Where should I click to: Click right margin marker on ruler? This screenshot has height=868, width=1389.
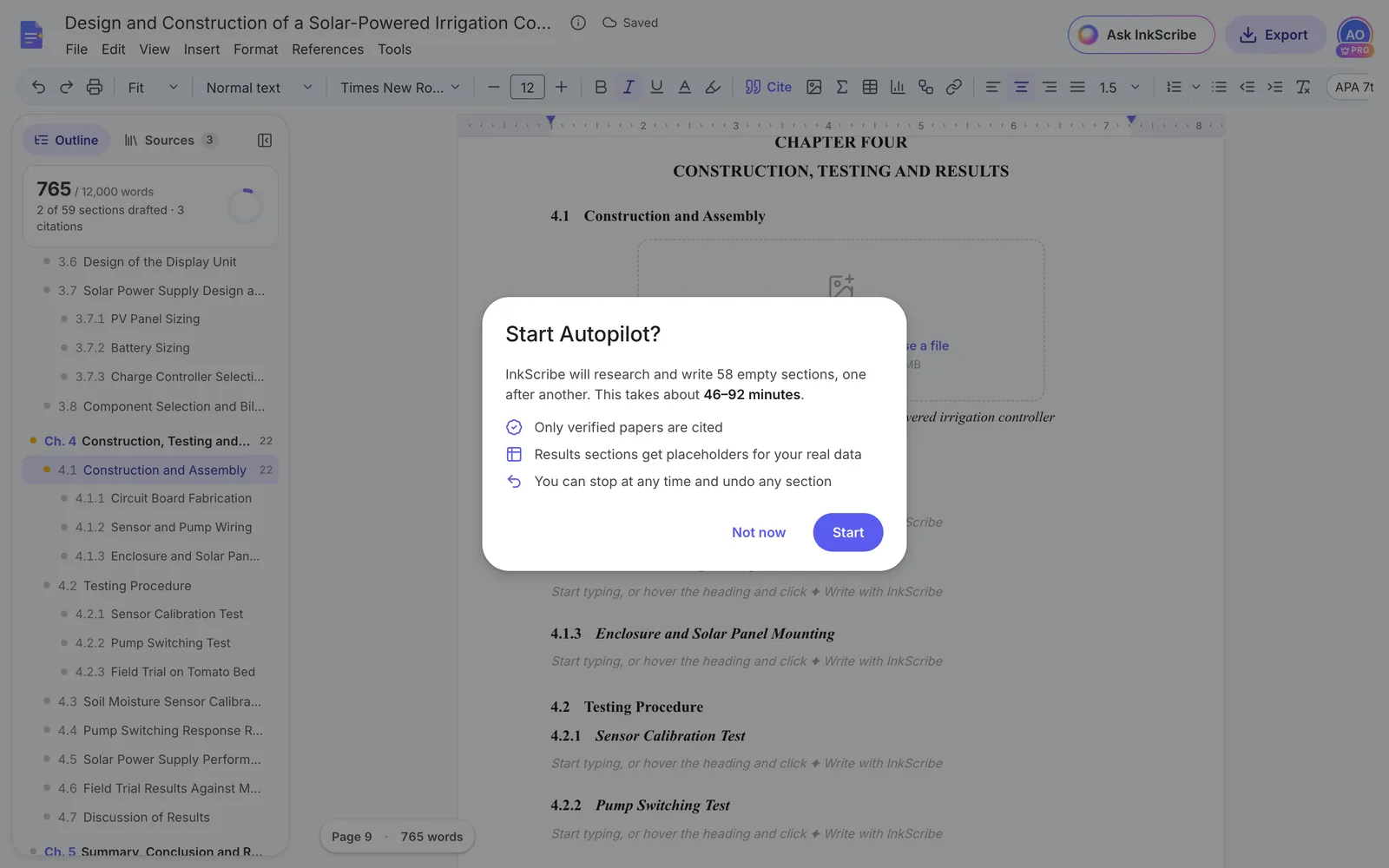[x=1131, y=120]
